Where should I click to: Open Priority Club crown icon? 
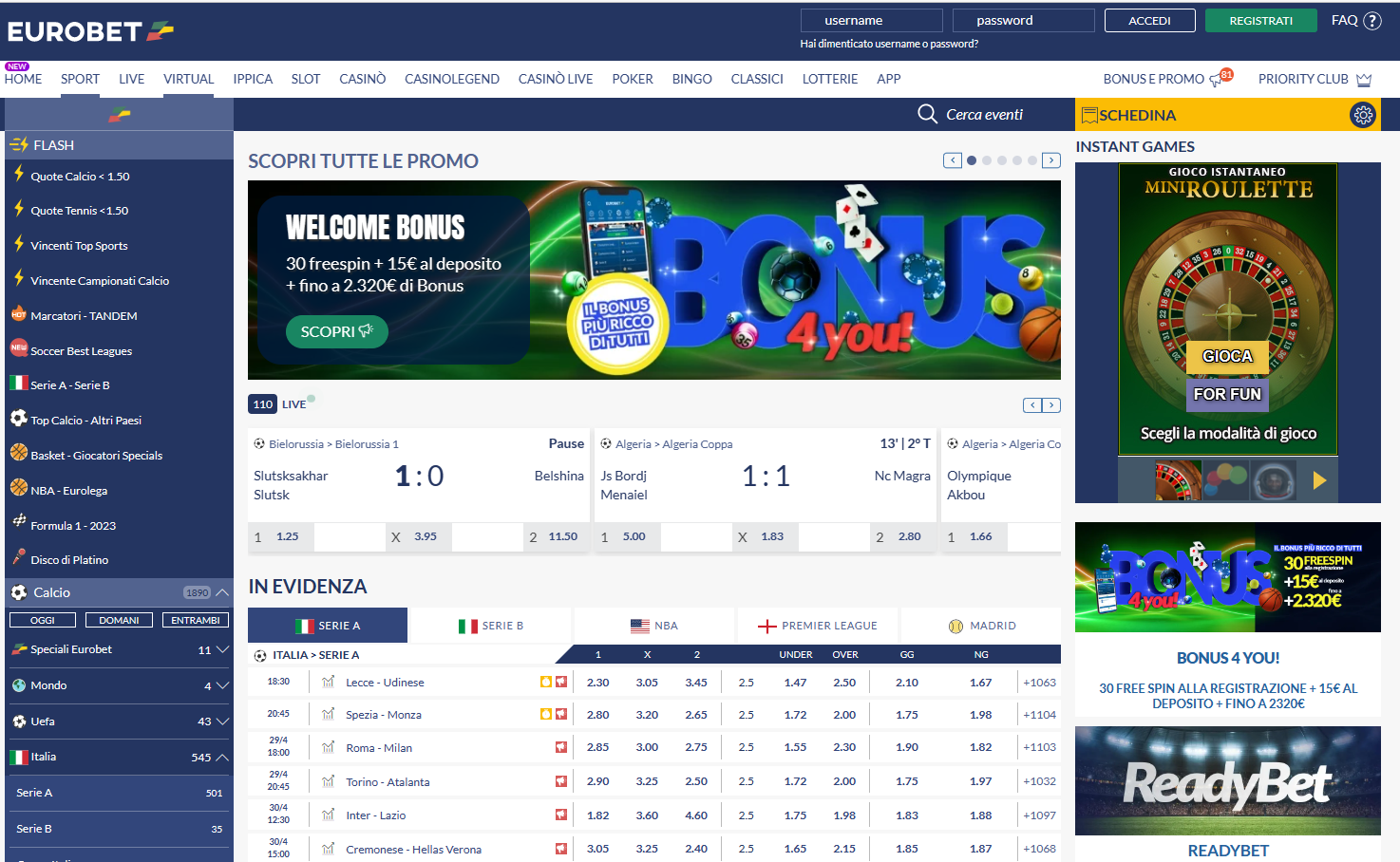1364,80
